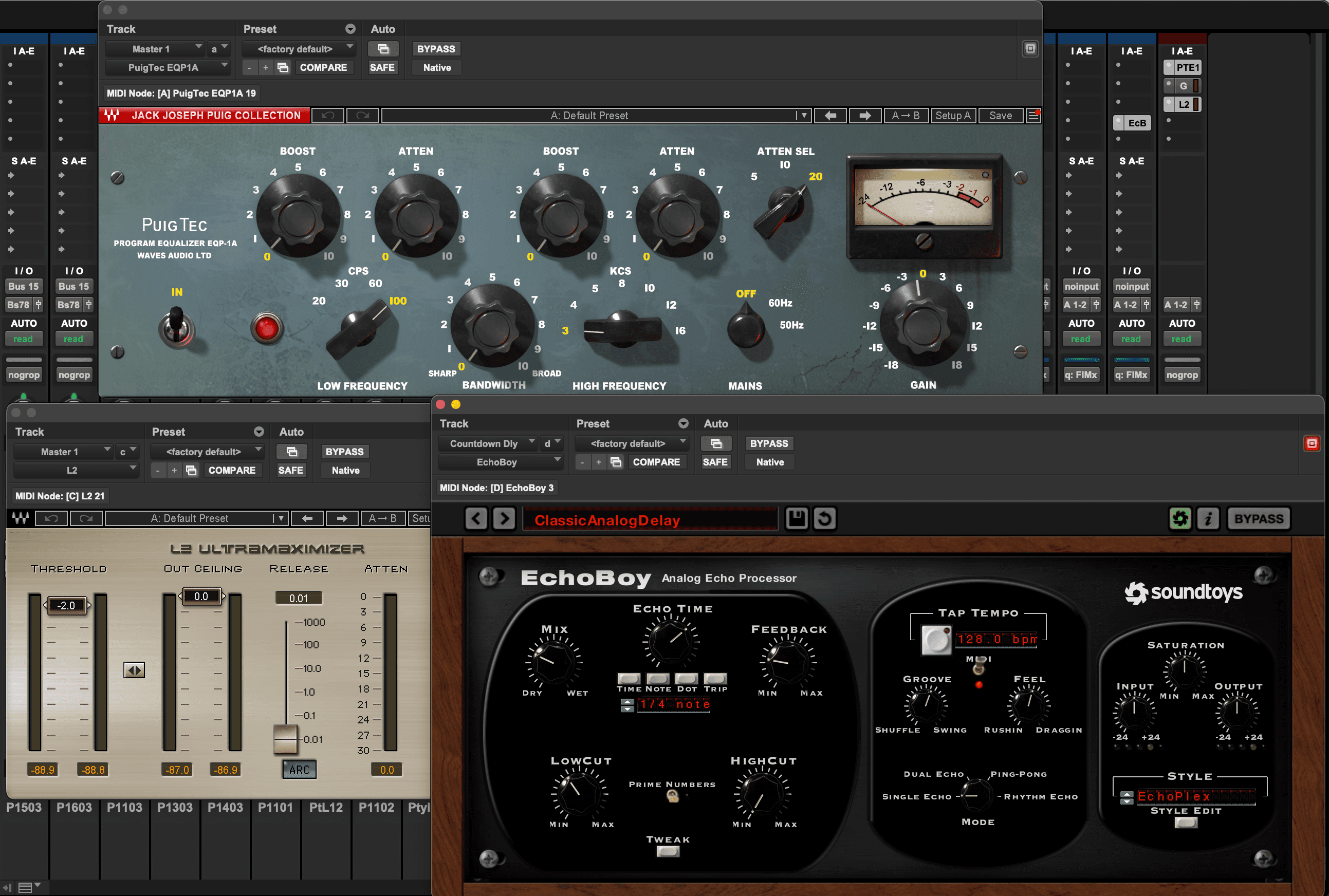
Task: Click the EchoBoy TWEAK button
Action: 668,851
